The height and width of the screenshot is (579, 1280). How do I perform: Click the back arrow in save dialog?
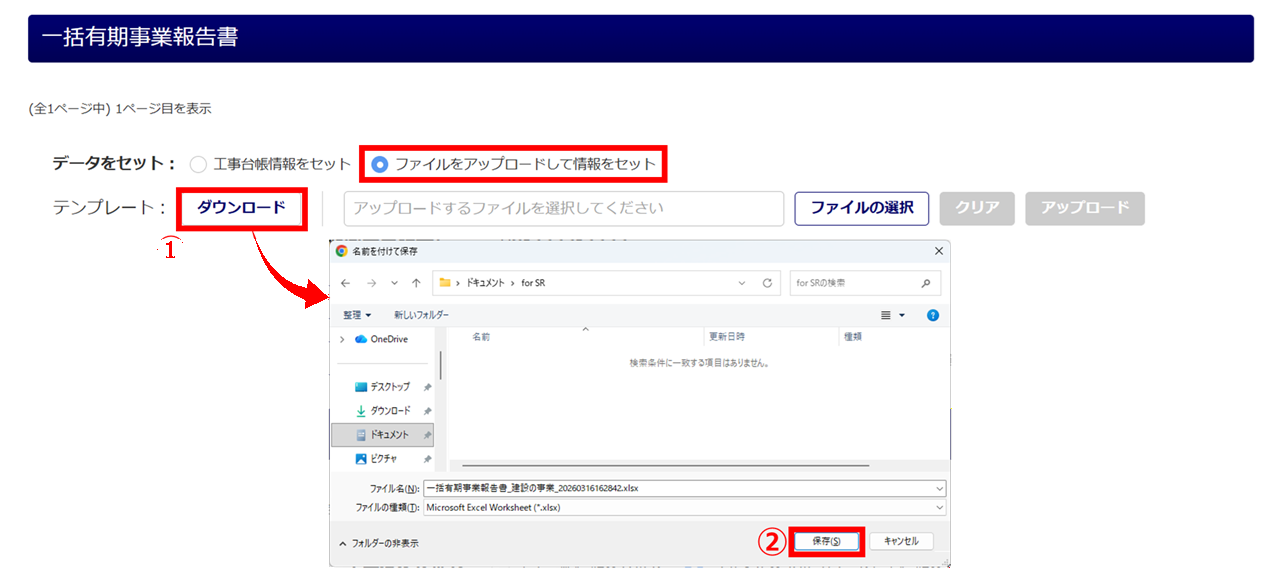[346, 283]
